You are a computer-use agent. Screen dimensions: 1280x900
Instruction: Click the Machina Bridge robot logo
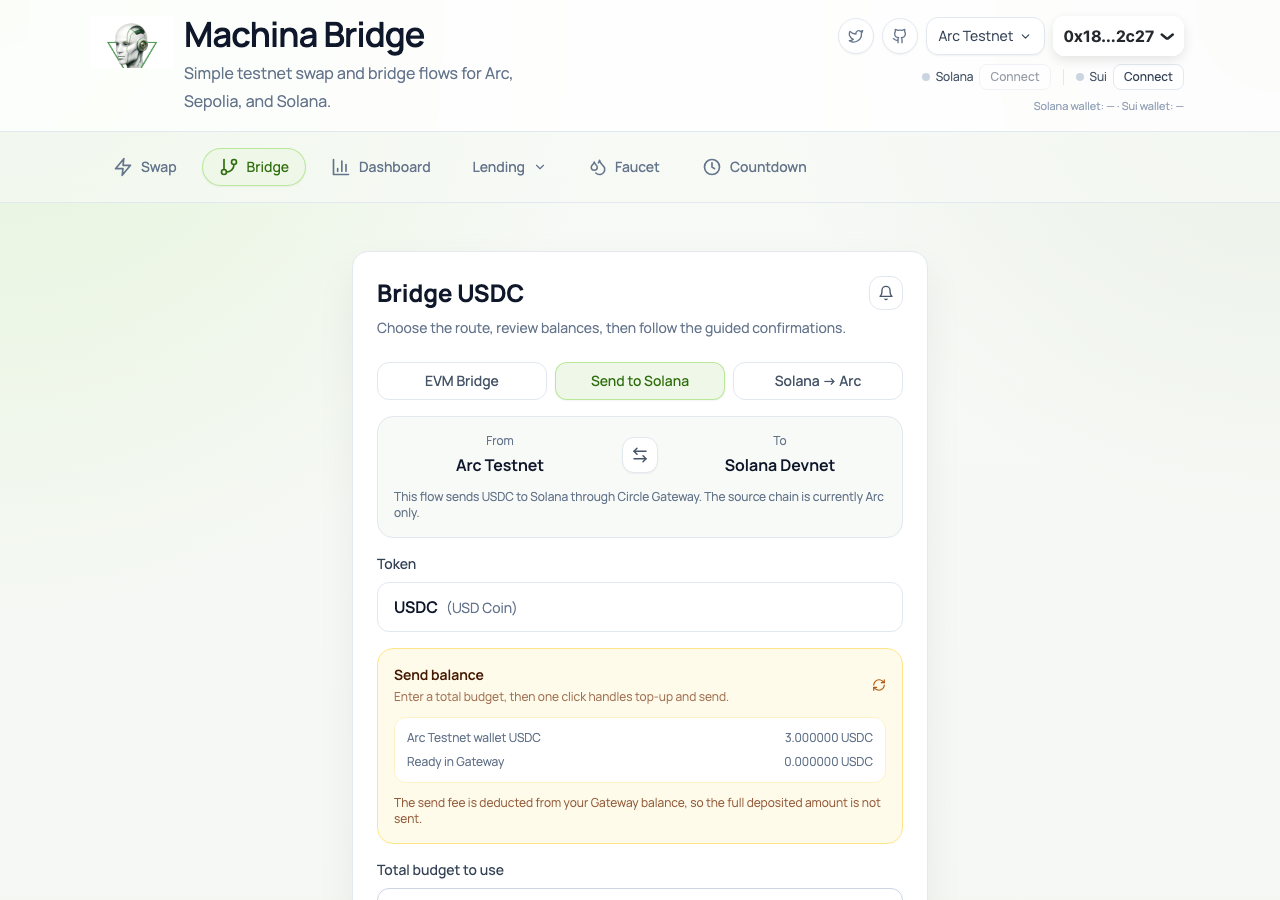coord(132,42)
